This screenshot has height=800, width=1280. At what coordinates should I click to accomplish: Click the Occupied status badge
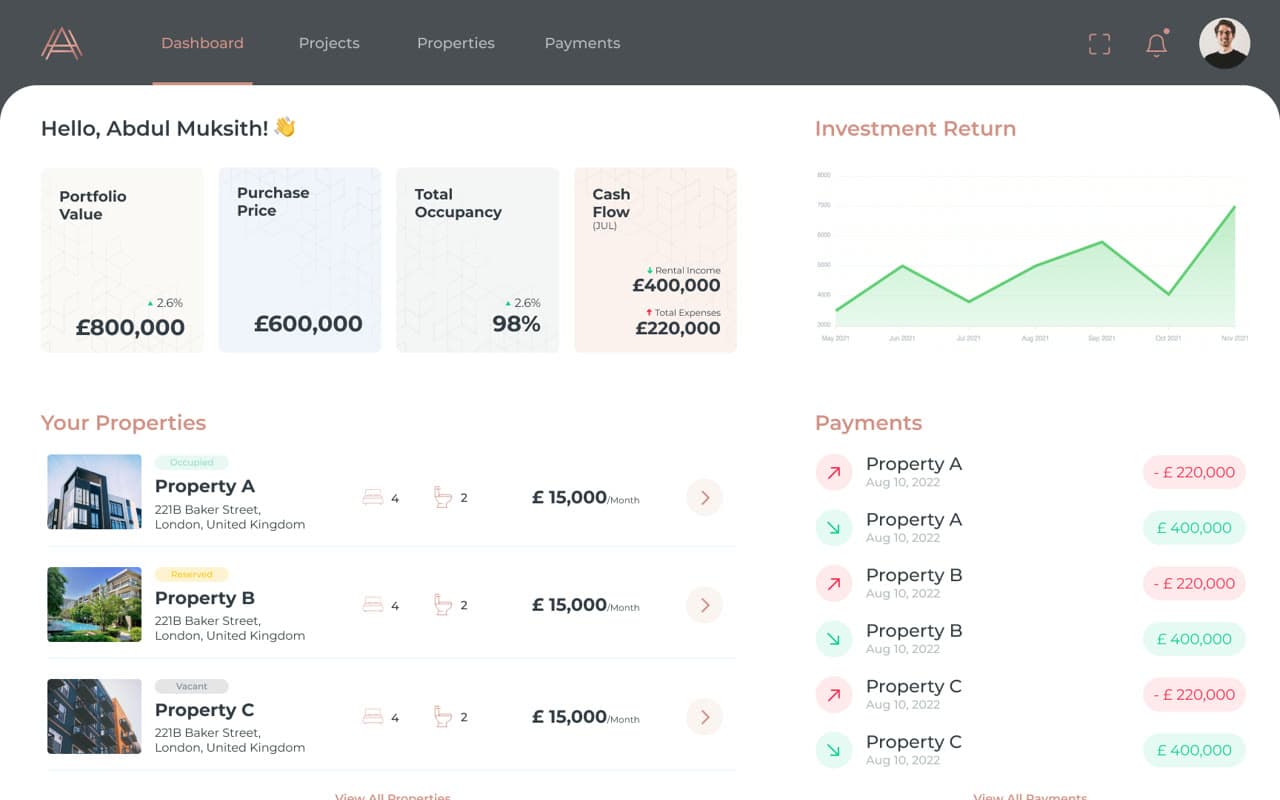click(x=192, y=462)
